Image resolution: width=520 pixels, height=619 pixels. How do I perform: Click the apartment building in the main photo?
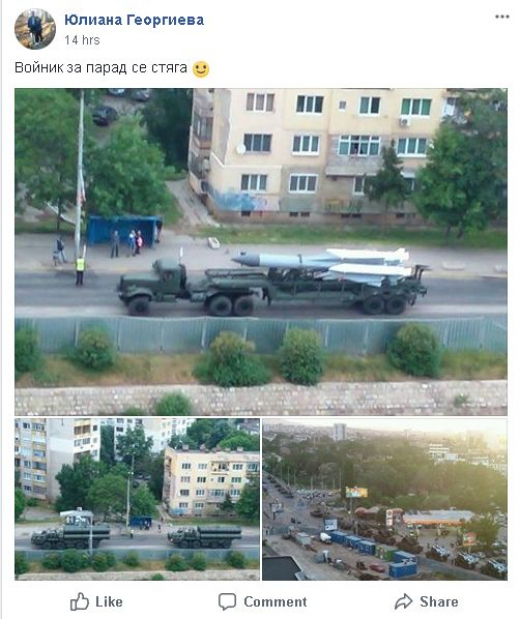coord(320,154)
